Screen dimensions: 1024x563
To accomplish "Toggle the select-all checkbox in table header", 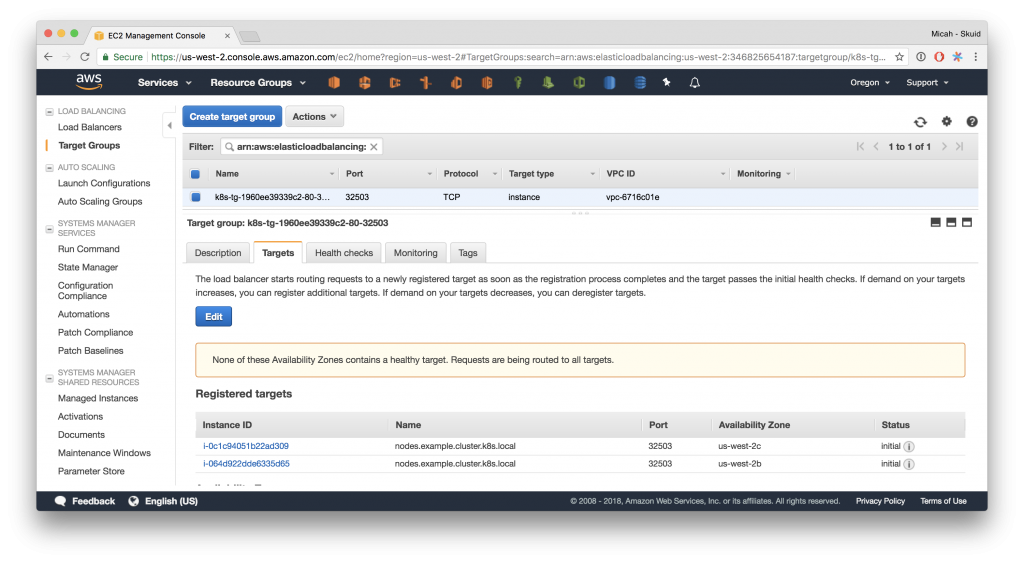I will coord(195,174).
